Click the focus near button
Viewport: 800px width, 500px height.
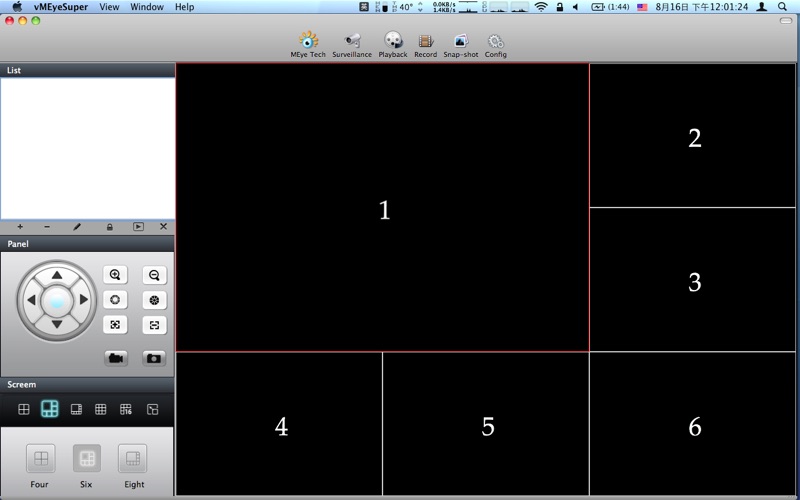tap(115, 325)
